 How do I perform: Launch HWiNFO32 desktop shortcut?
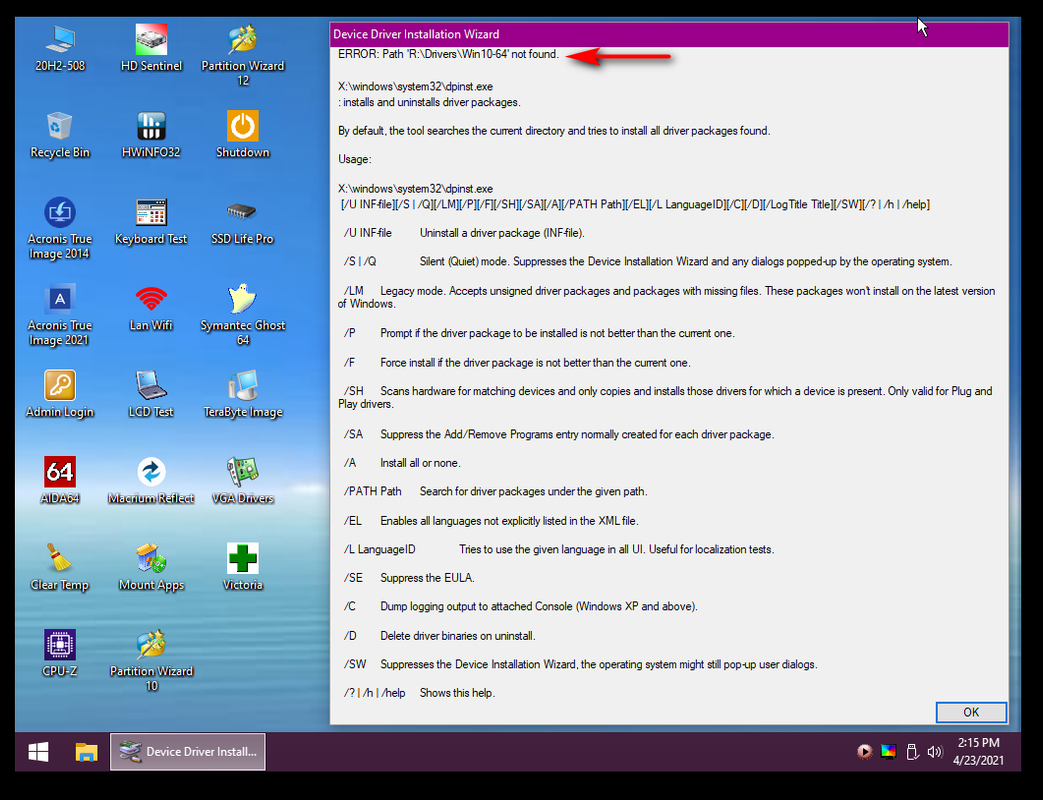(151, 135)
